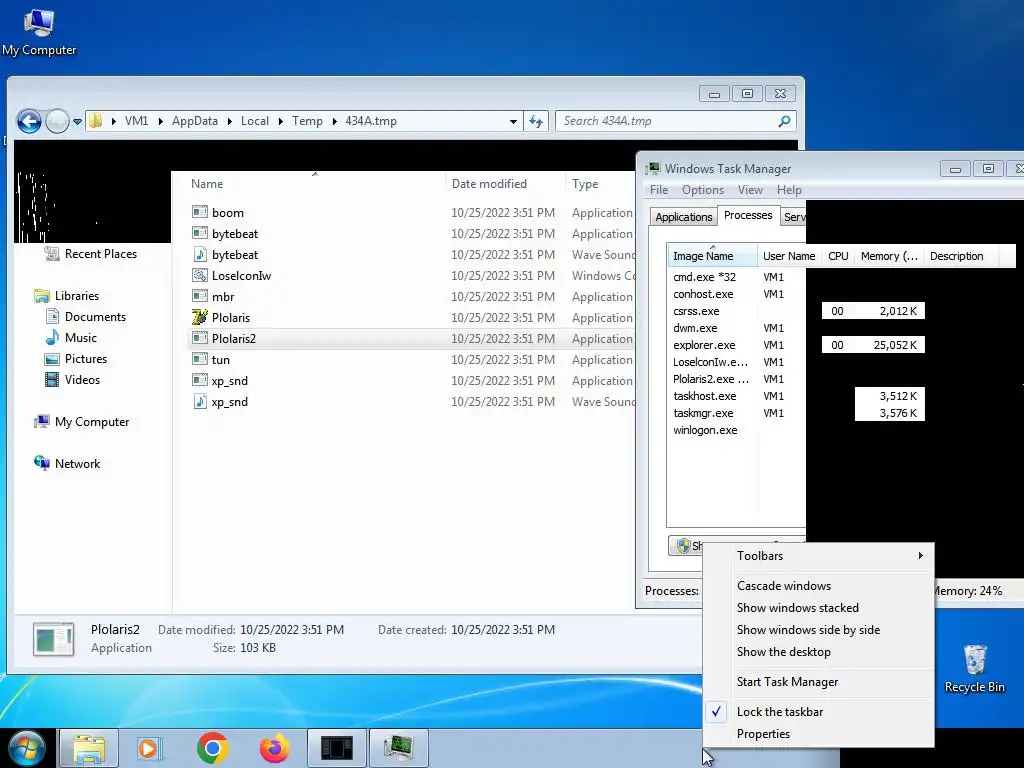
Task: Select the mbr application icon
Action: pos(200,296)
